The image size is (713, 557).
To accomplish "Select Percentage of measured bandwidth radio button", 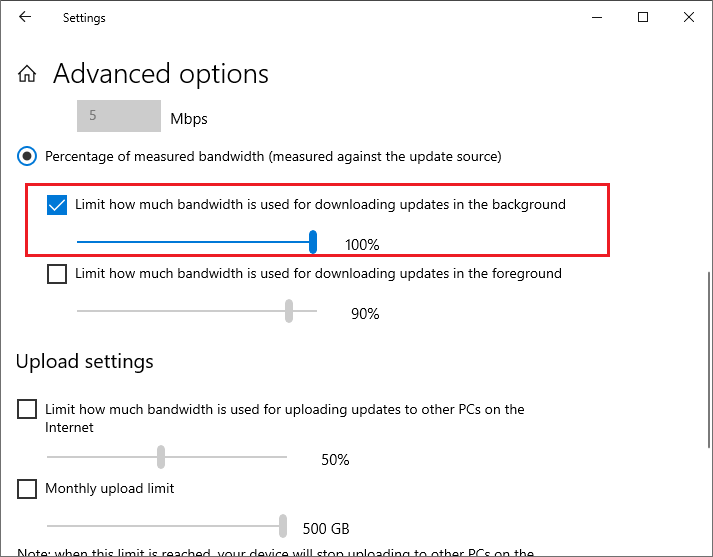I will click(26, 156).
